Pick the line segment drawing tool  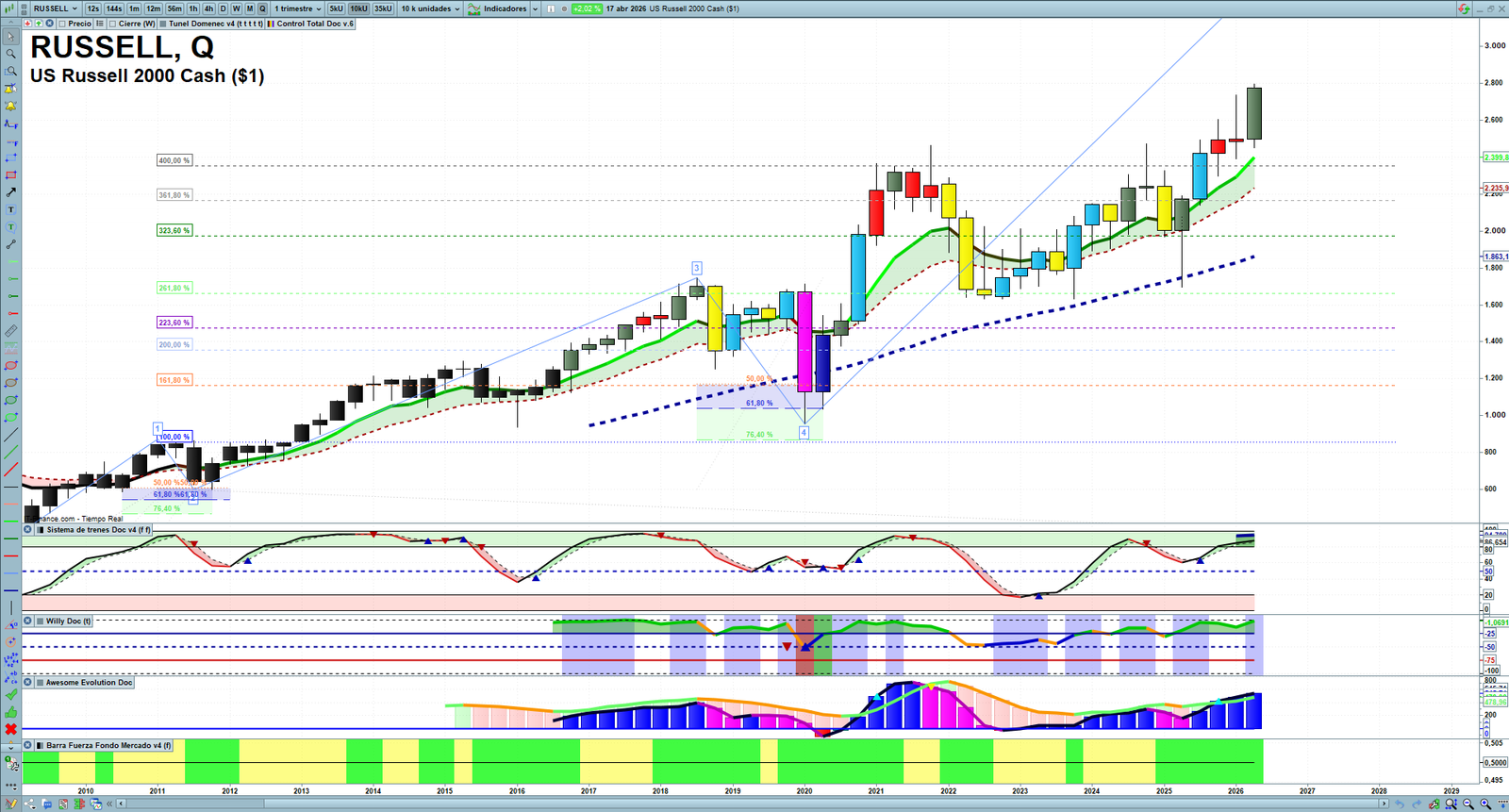coord(11,244)
